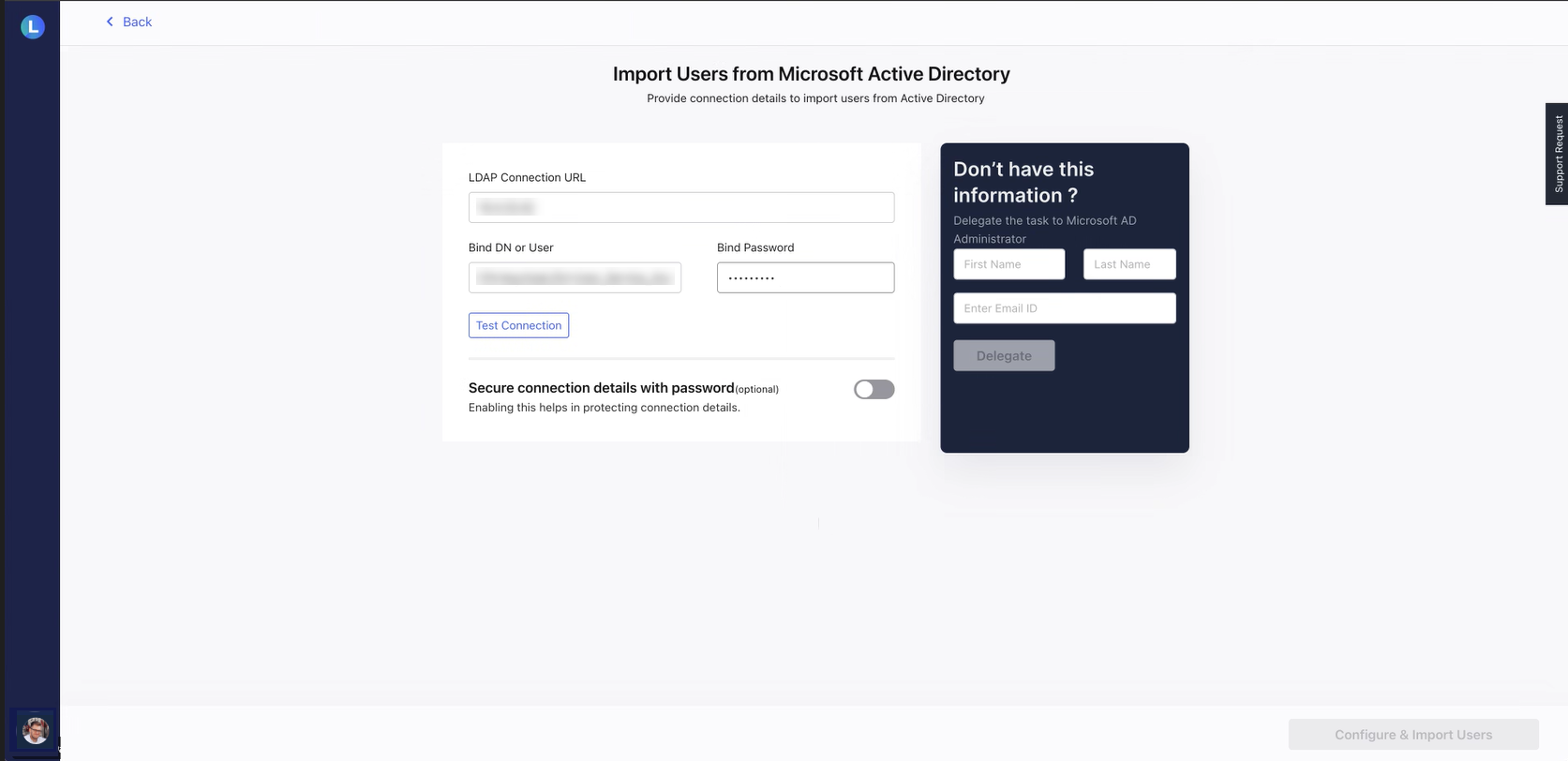Click the blue L logo icon
The width and height of the screenshot is (1568, 761).
(x=33, y=27)
